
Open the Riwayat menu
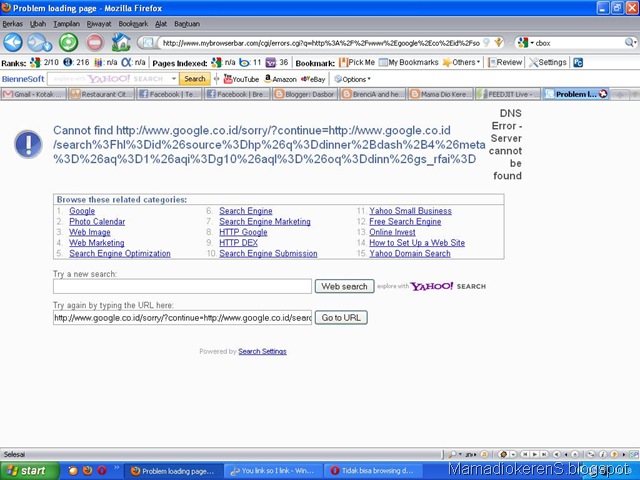[99, 24]
